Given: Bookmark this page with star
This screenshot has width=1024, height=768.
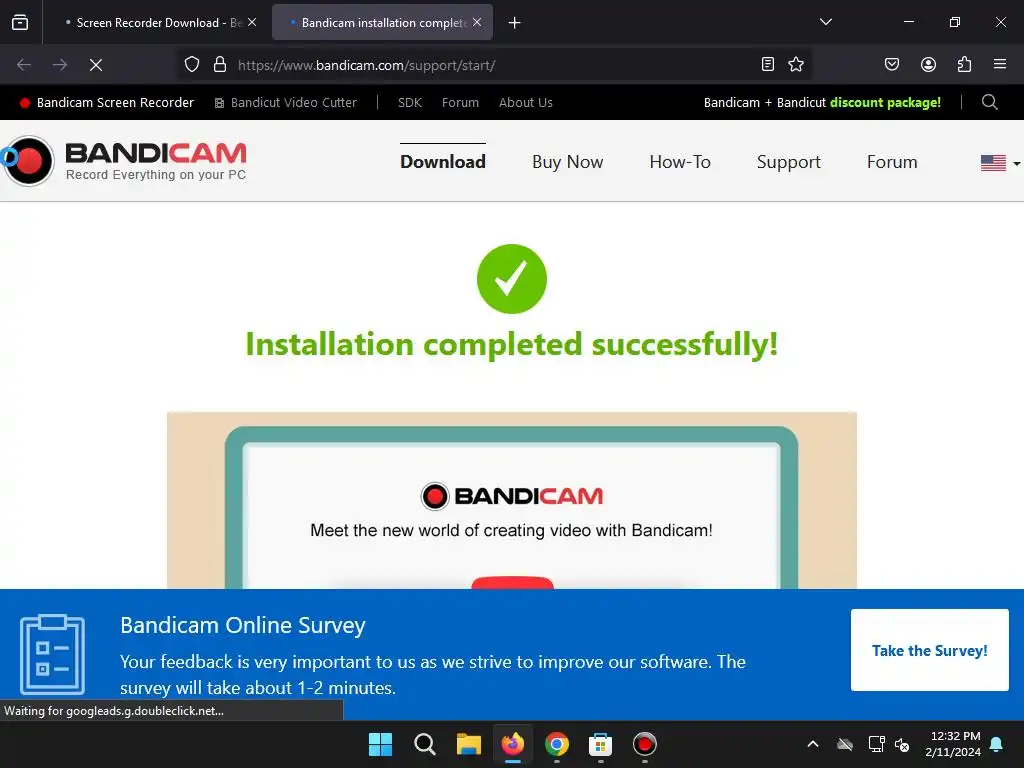Looking at the screenshot, I should click(x=795, y=64).
